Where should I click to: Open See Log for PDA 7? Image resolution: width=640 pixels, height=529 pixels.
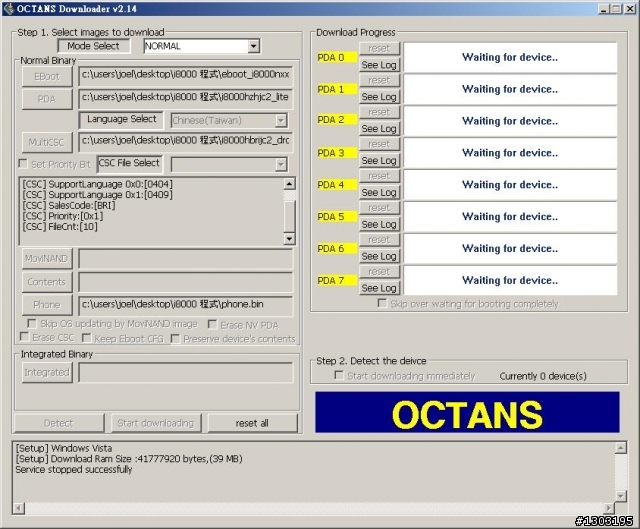tap(379, 288)
